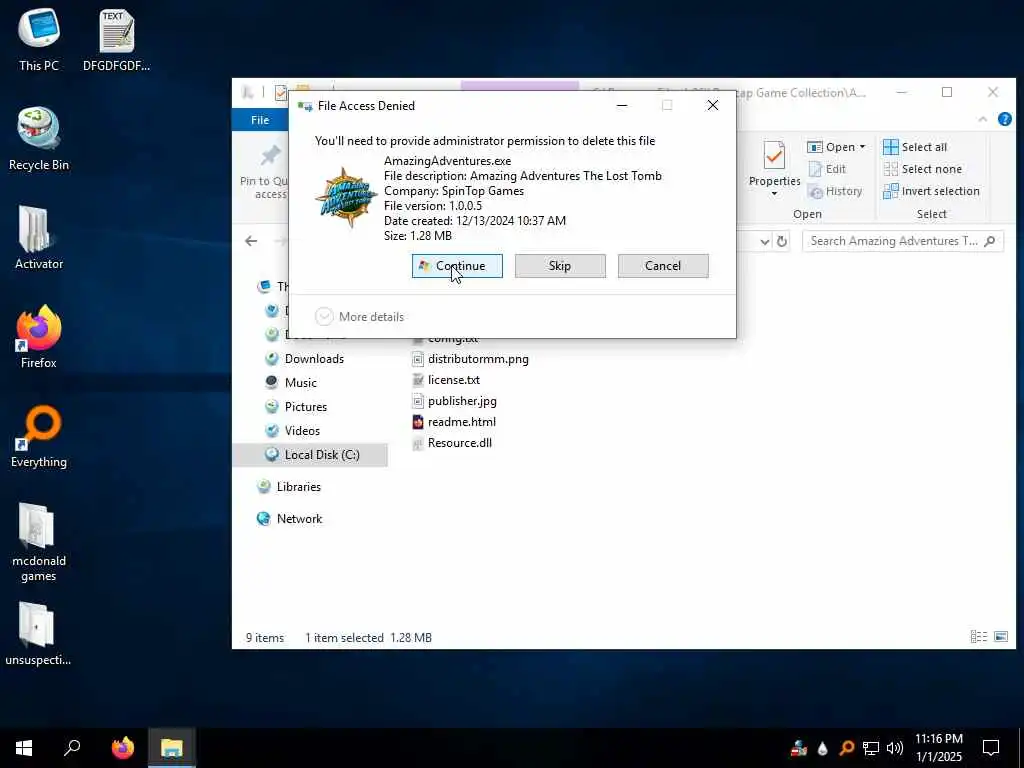This screenshot has height=768, width=1024.
Task: Select Pictures in the navigation pane
Action: click(306, 407)
